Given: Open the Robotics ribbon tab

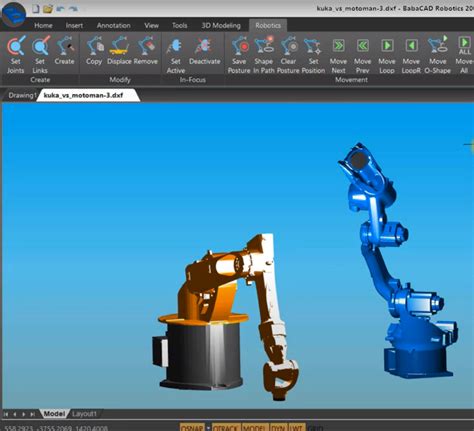Looking at the screenshot, I should tap(268, 25).
